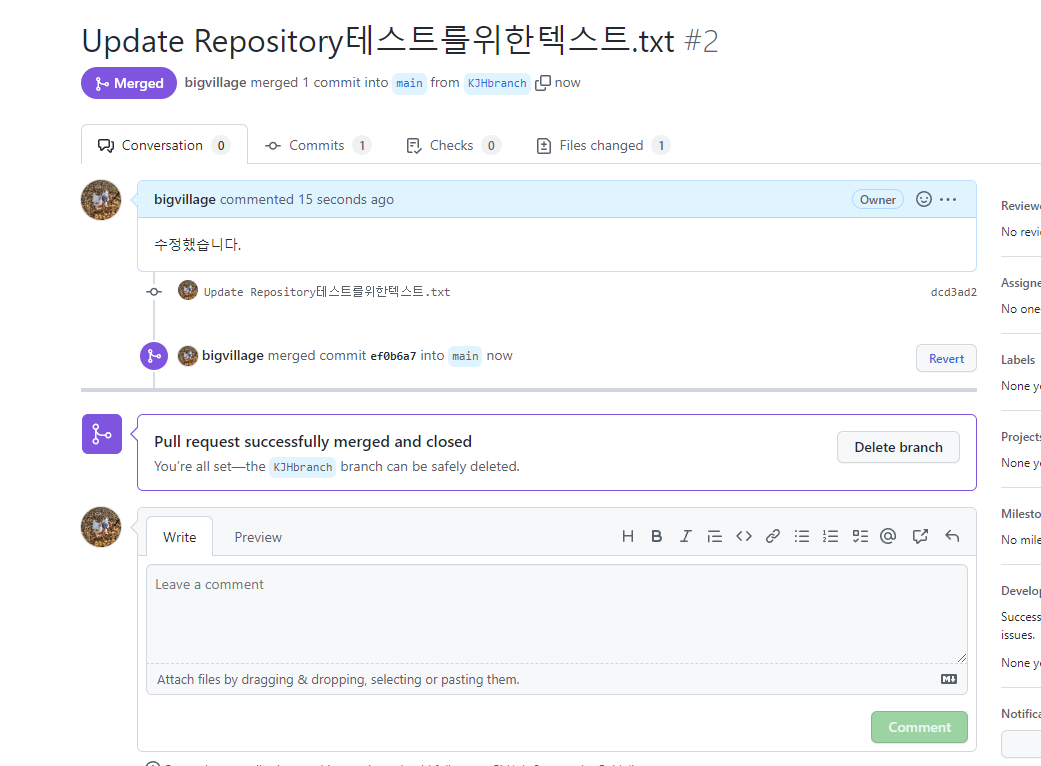Apply italic formatting in the comment editor
Viewport: 1041px width, 766px height.
pyautogui.click(x=685, y=536)
